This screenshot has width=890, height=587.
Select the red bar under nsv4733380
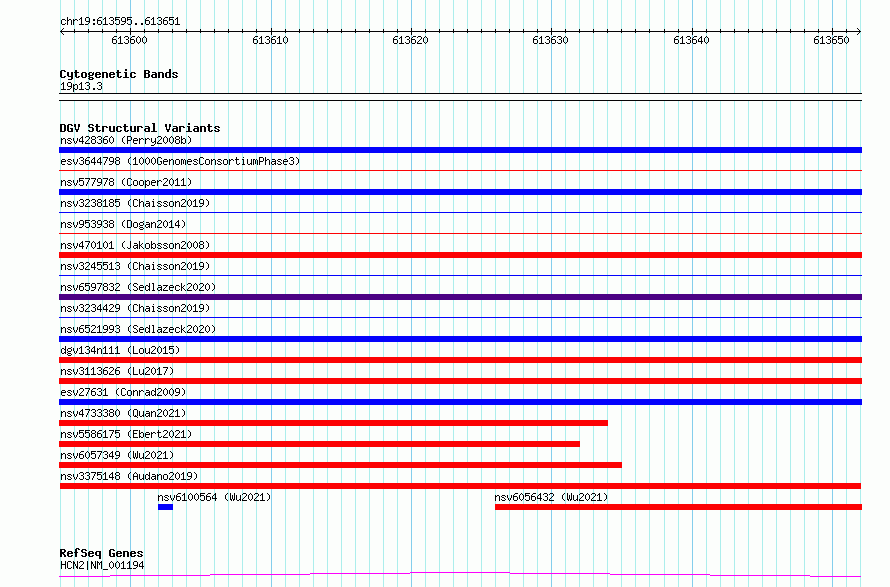click(x=333, y=423)
